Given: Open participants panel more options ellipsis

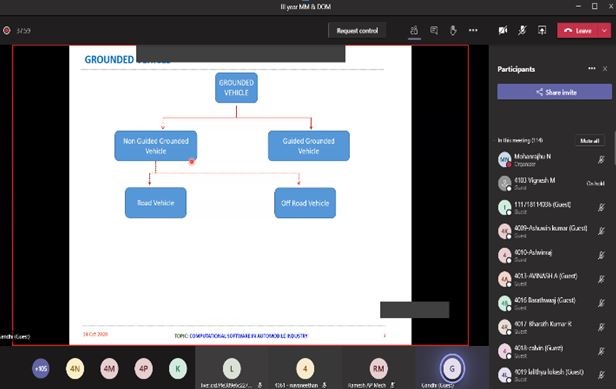Looking at the screenshot, I should pyautogui.click(x=592, y=68).
